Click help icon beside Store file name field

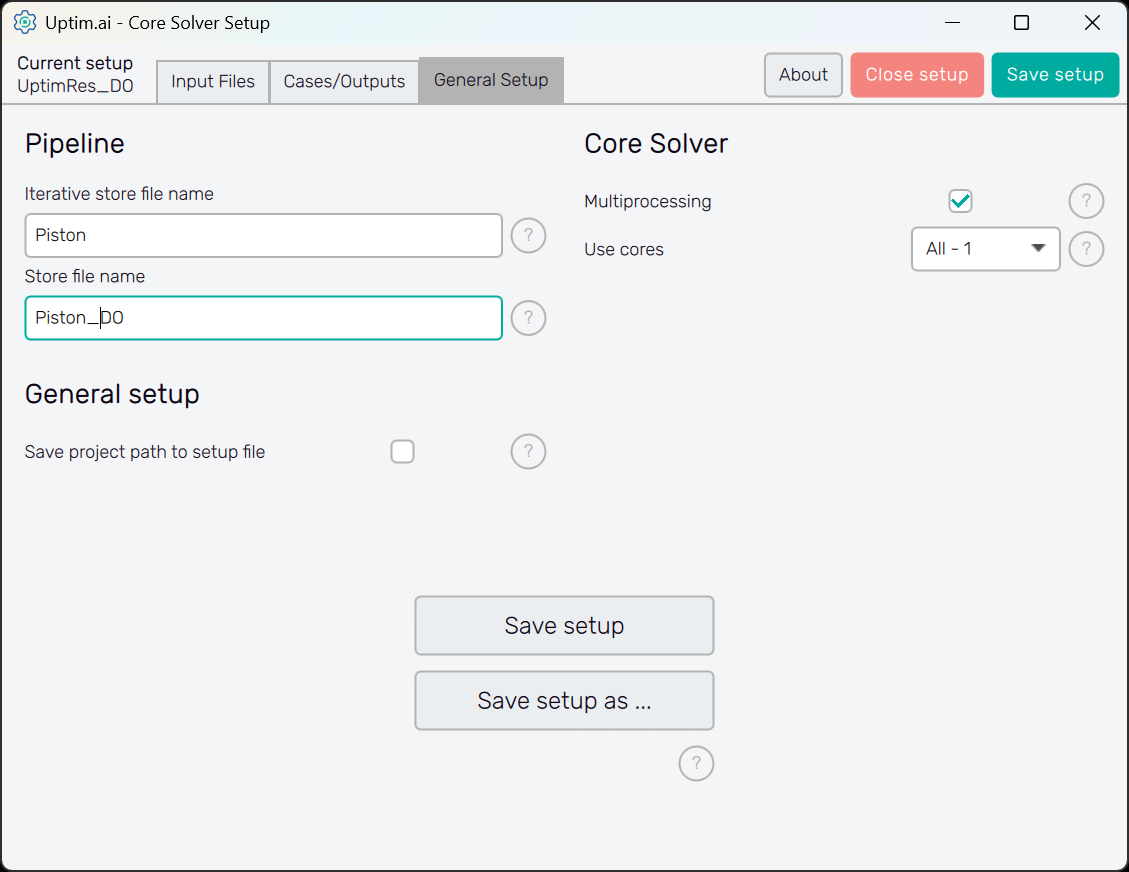528,318
